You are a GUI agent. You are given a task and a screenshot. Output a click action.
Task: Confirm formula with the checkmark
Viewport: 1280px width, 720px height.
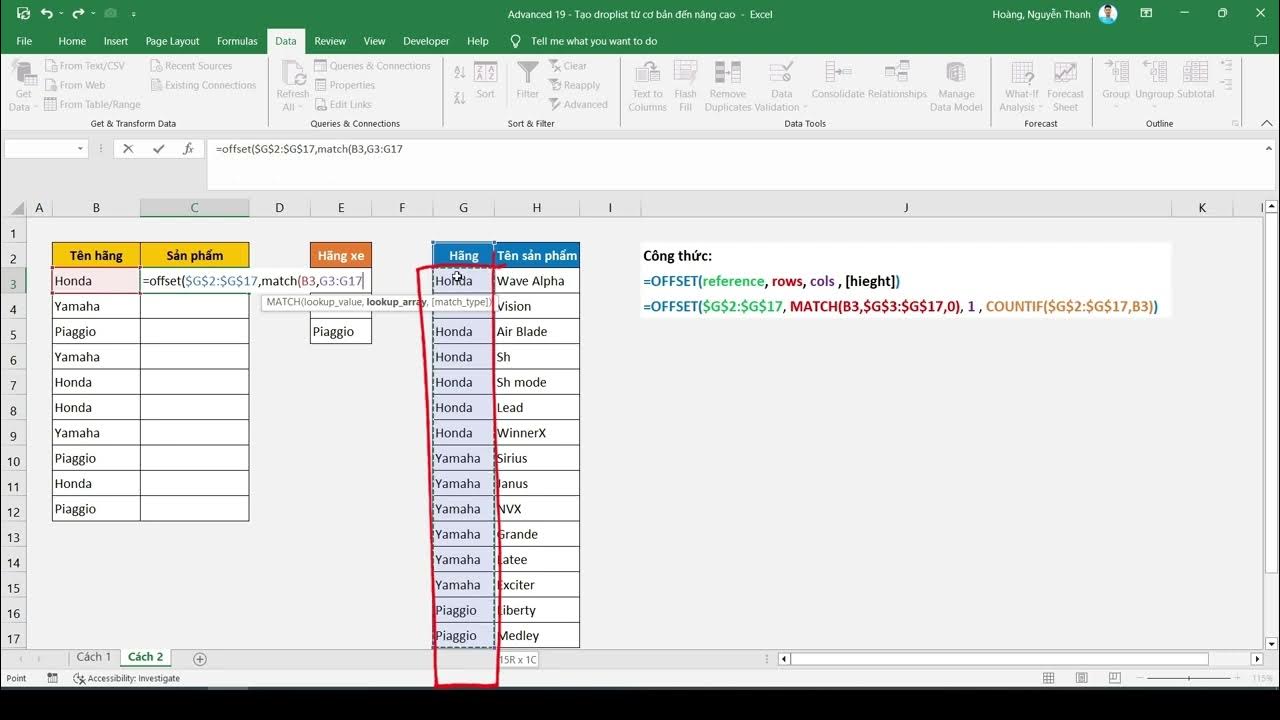pyautogui.click(x=158, y=149)
